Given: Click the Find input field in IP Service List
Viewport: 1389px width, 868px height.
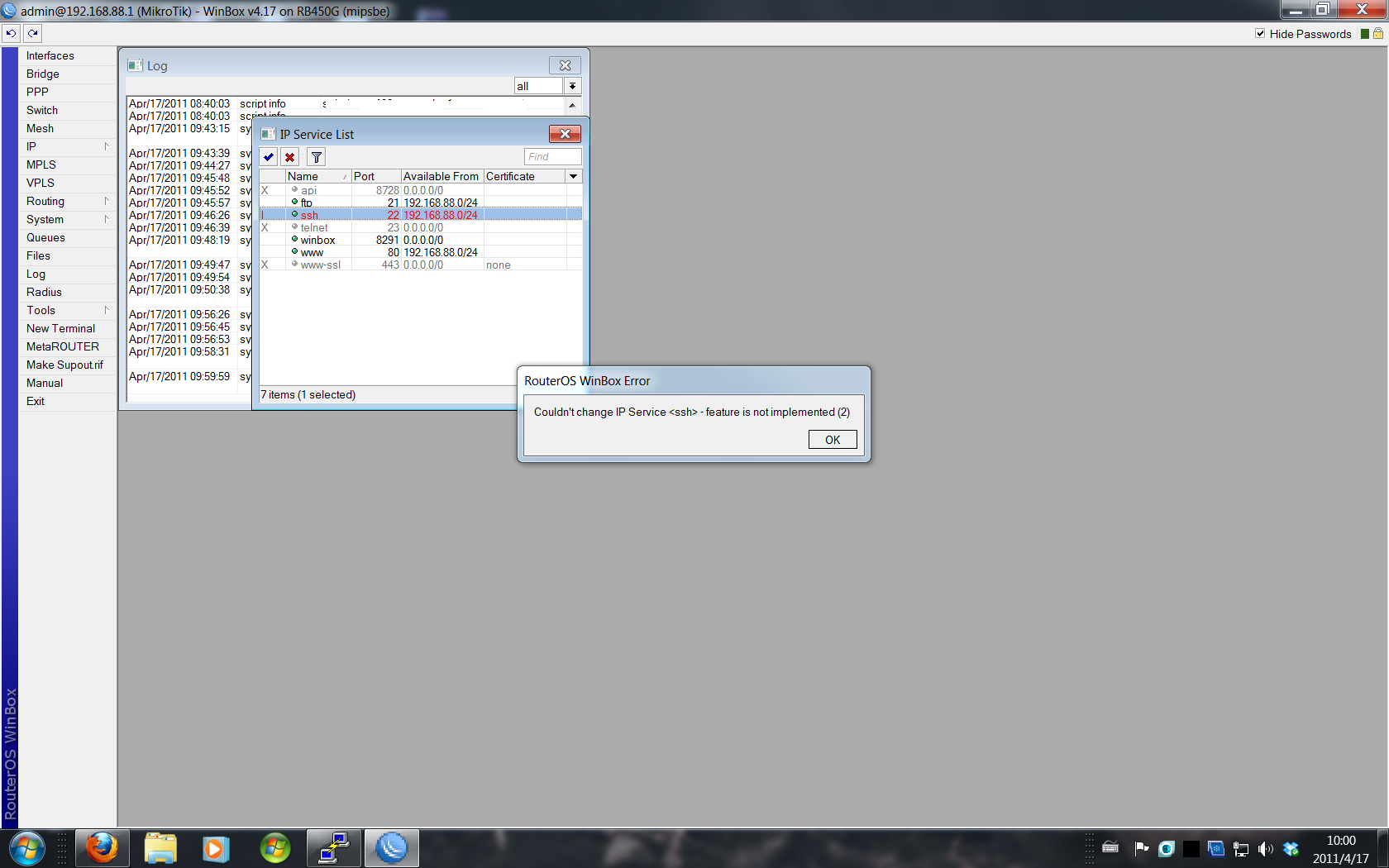Looking at the screenshot, I should (x=552, y=156).
